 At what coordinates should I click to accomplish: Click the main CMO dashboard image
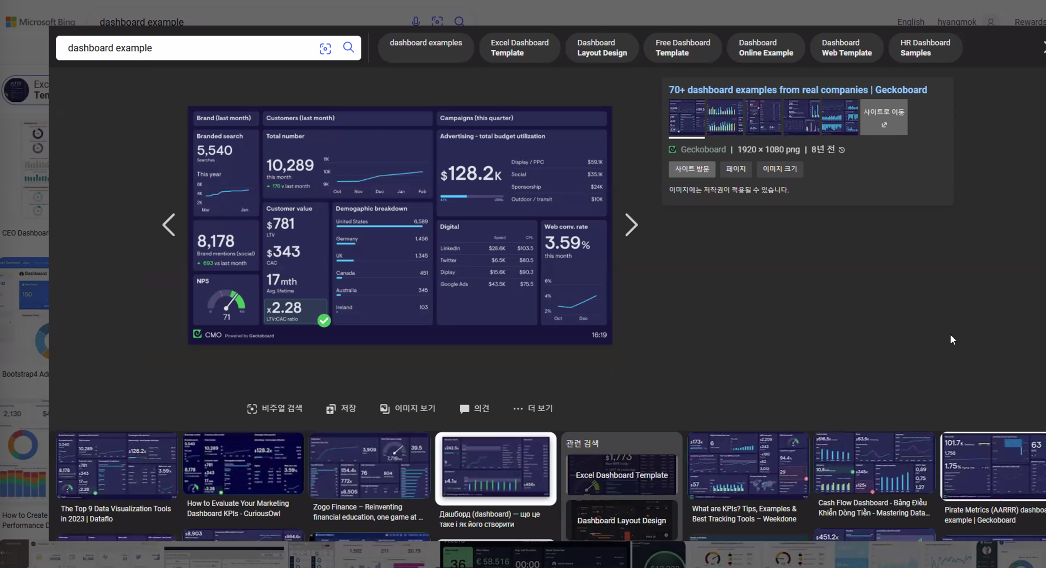click(x=400, y=225)
